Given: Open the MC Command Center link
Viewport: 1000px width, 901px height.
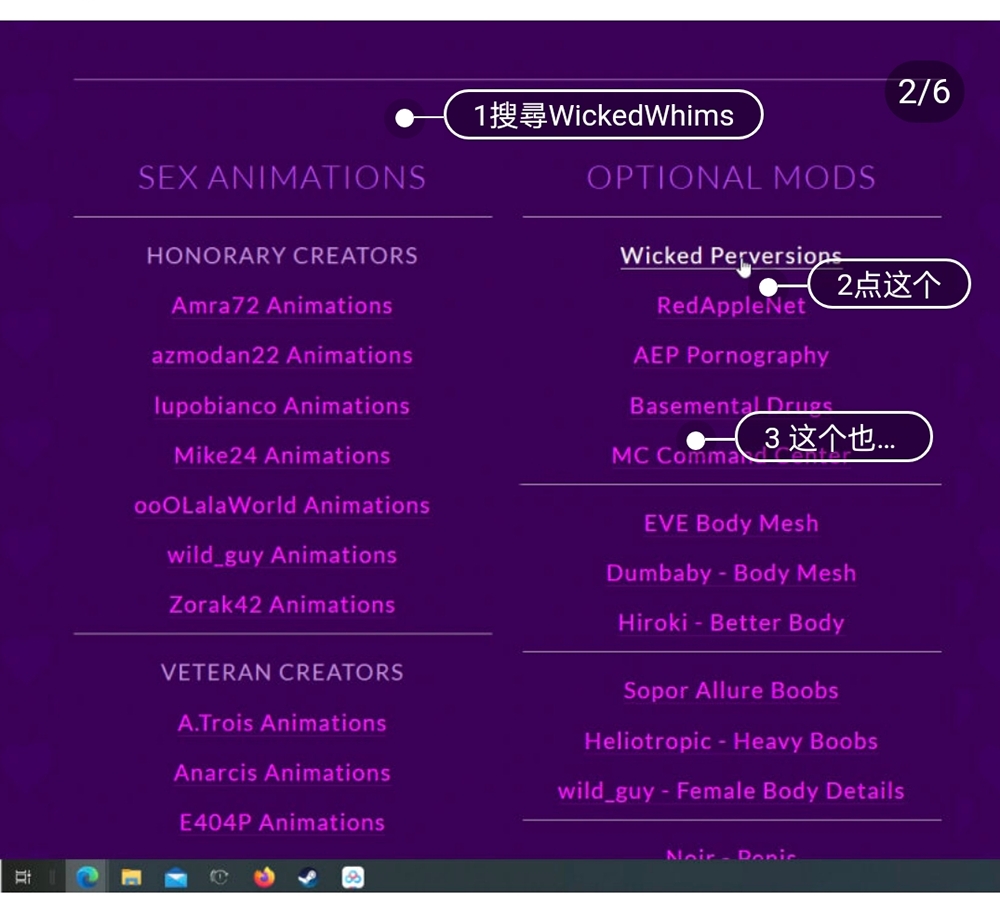Looking at the screenshot, I should pos(731,455).
